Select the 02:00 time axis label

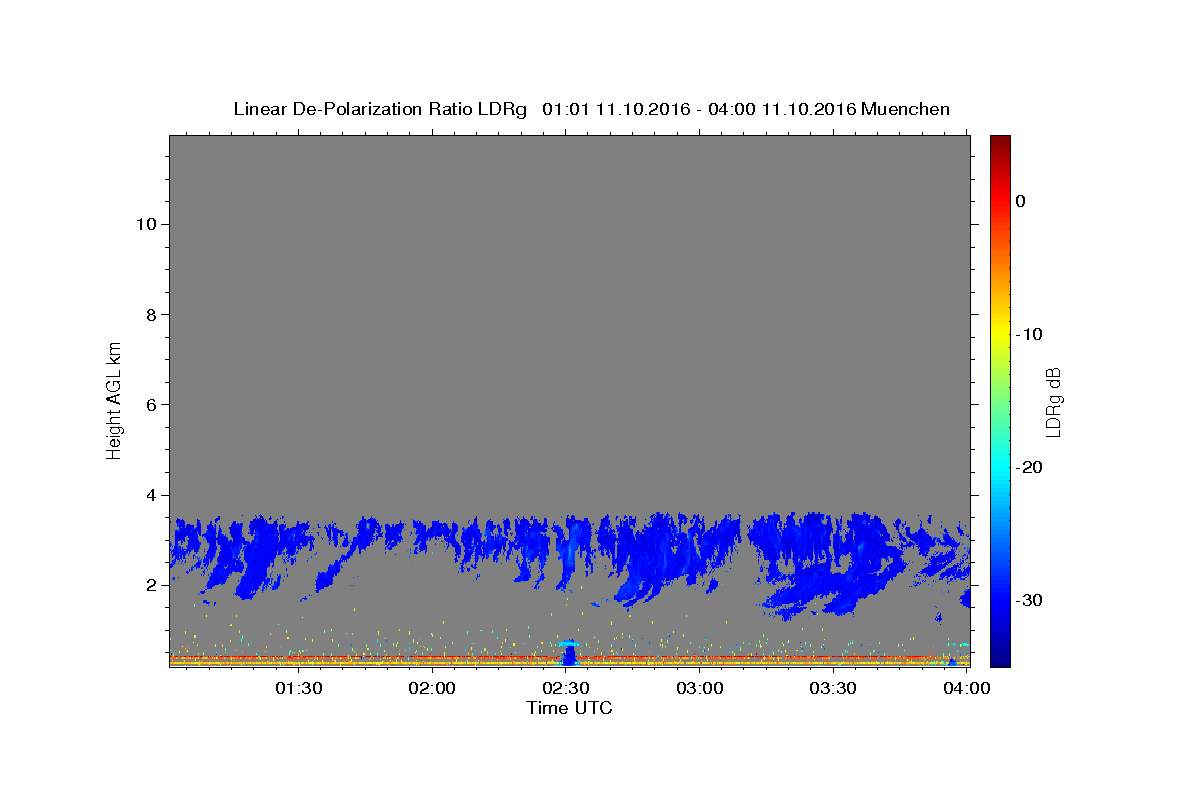[x=433, y=688]
